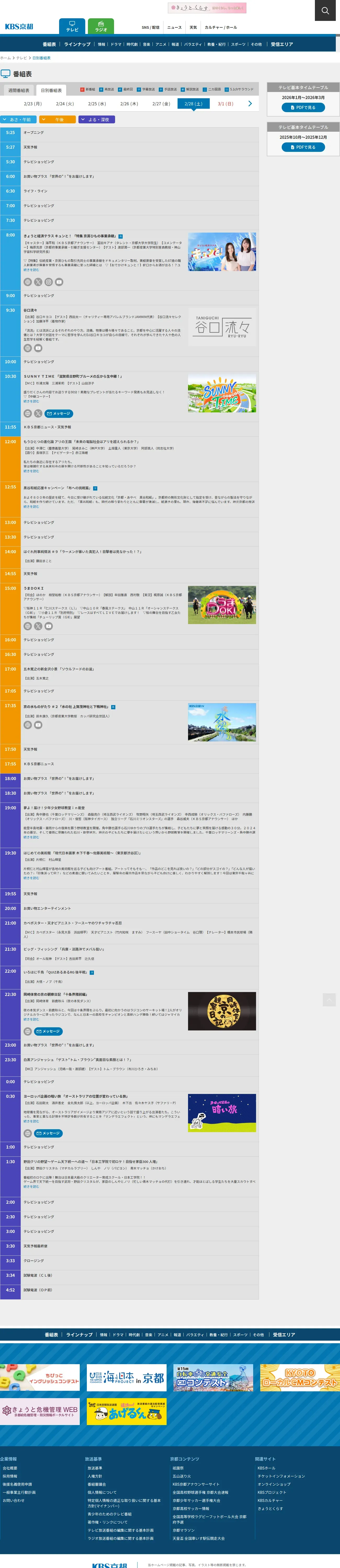The height and width of the screenshot is (1568, 340).
Task: Open the globe icon for 岡崎体育の京の観察日記
Action: pyautogui.click(x=27, y=1031)
